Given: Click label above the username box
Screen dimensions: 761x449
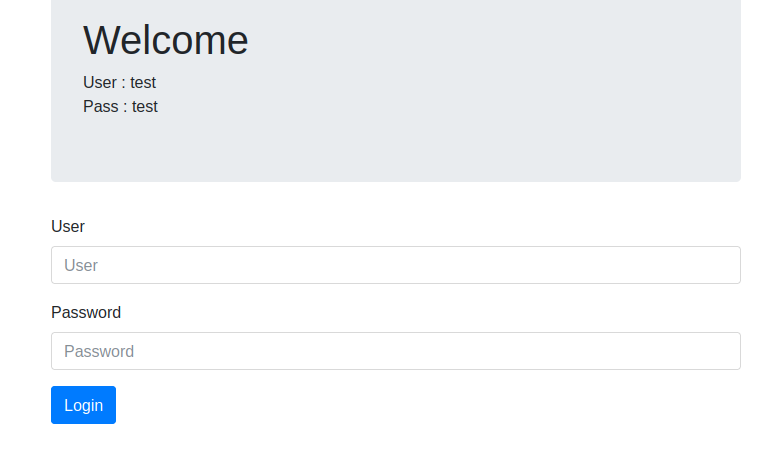Looking at the screenshot, I should coord(68,226).
